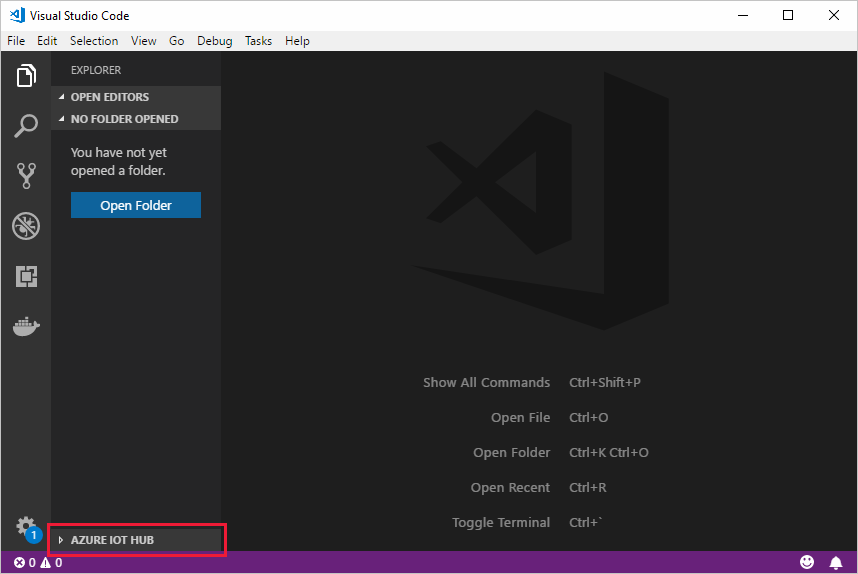Click the Explorer panel title

(x=96, y=70)
